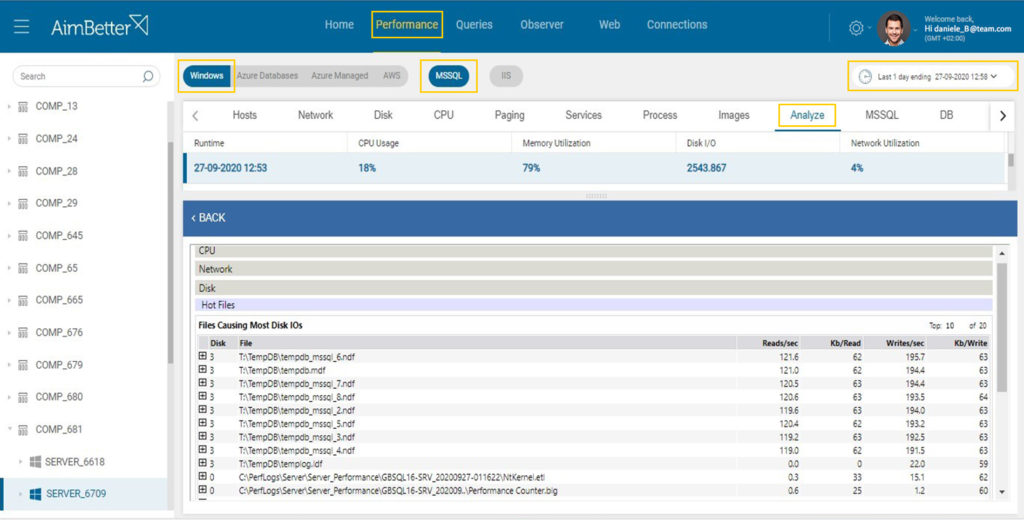
Task: Click the company icon next to COMP_645
Action: 23,236
